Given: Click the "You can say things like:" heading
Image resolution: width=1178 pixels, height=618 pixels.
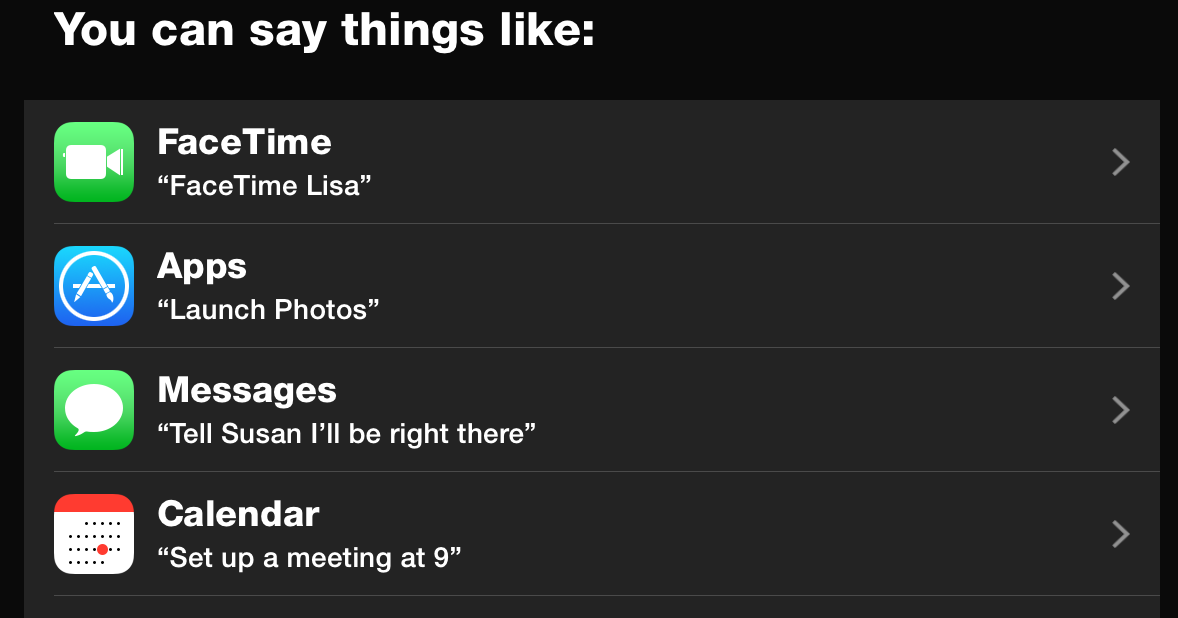Looking at the screenshot, I should tap(324, 31).
